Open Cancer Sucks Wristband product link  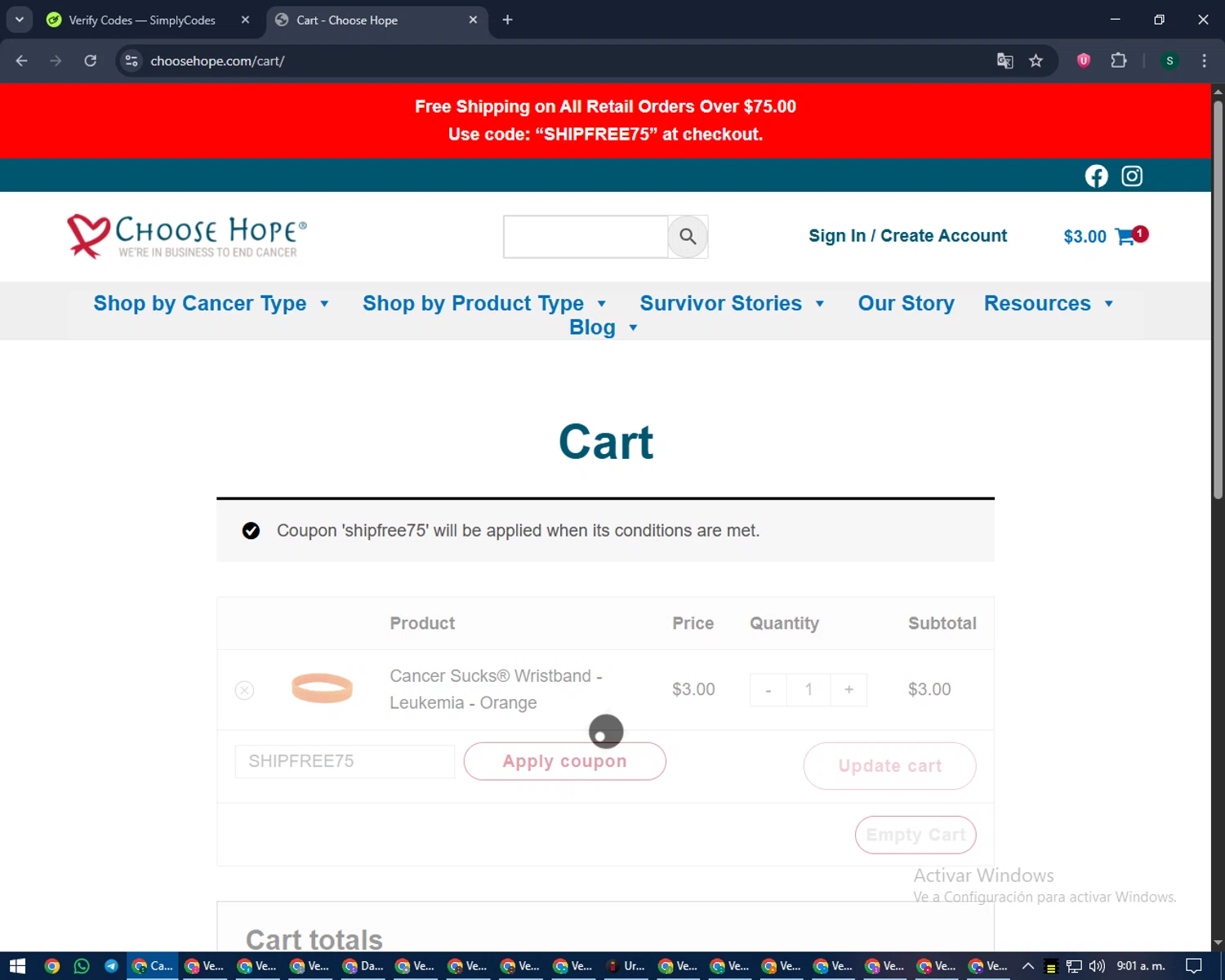(x=496, y=689)
